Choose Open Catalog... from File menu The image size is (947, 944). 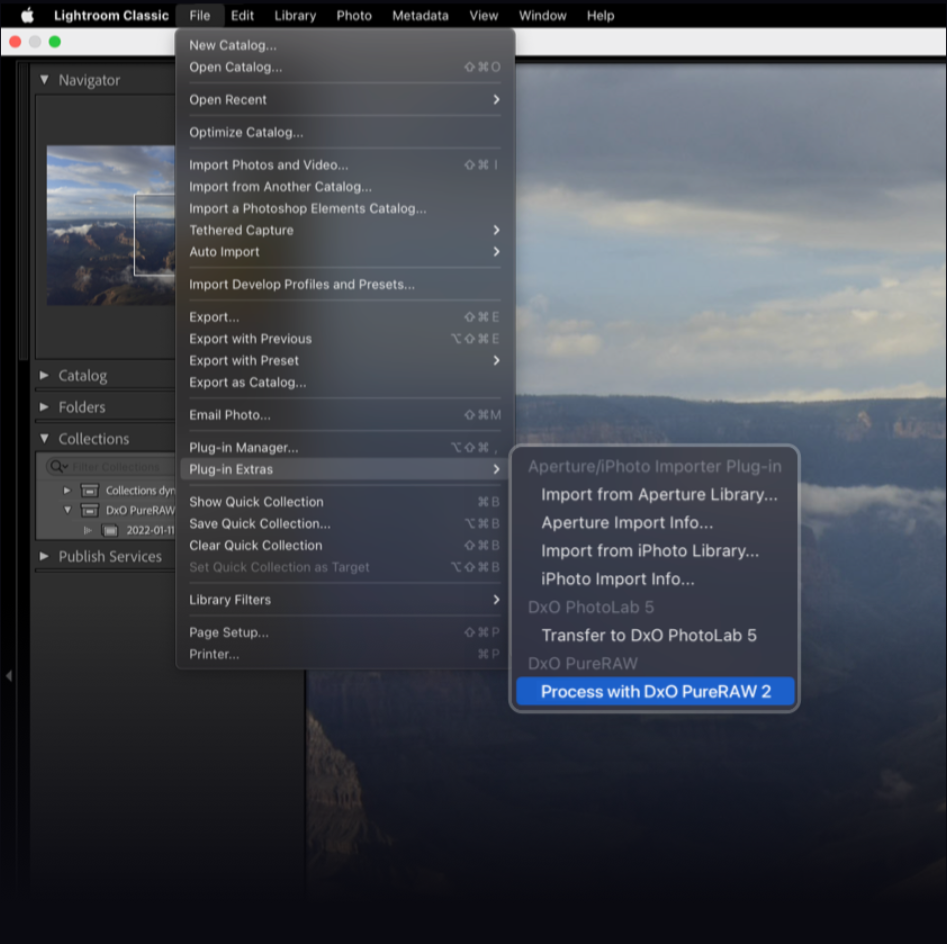point(345,67)
